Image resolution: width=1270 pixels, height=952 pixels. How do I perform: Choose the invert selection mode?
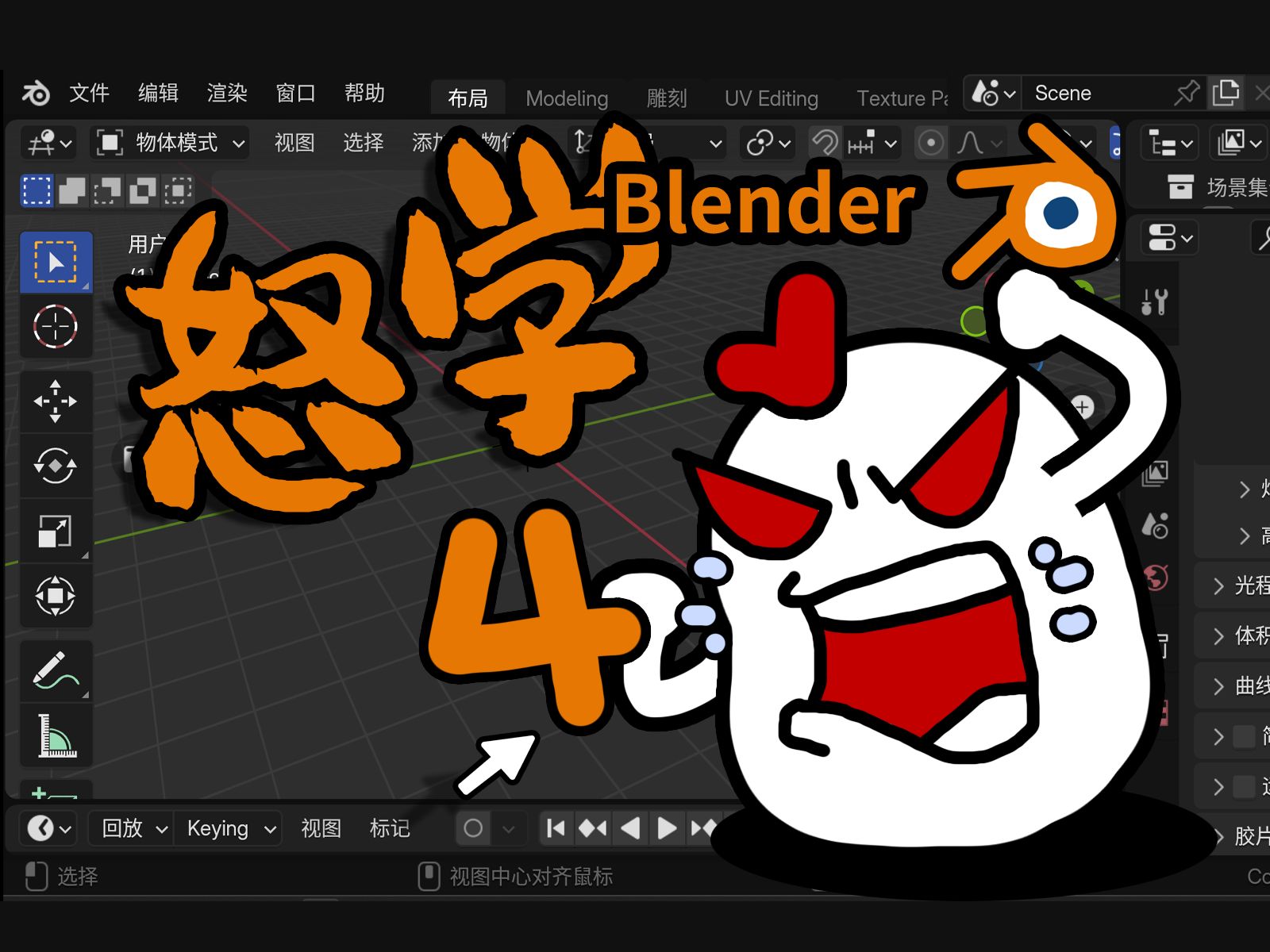[x=143, y=191]
